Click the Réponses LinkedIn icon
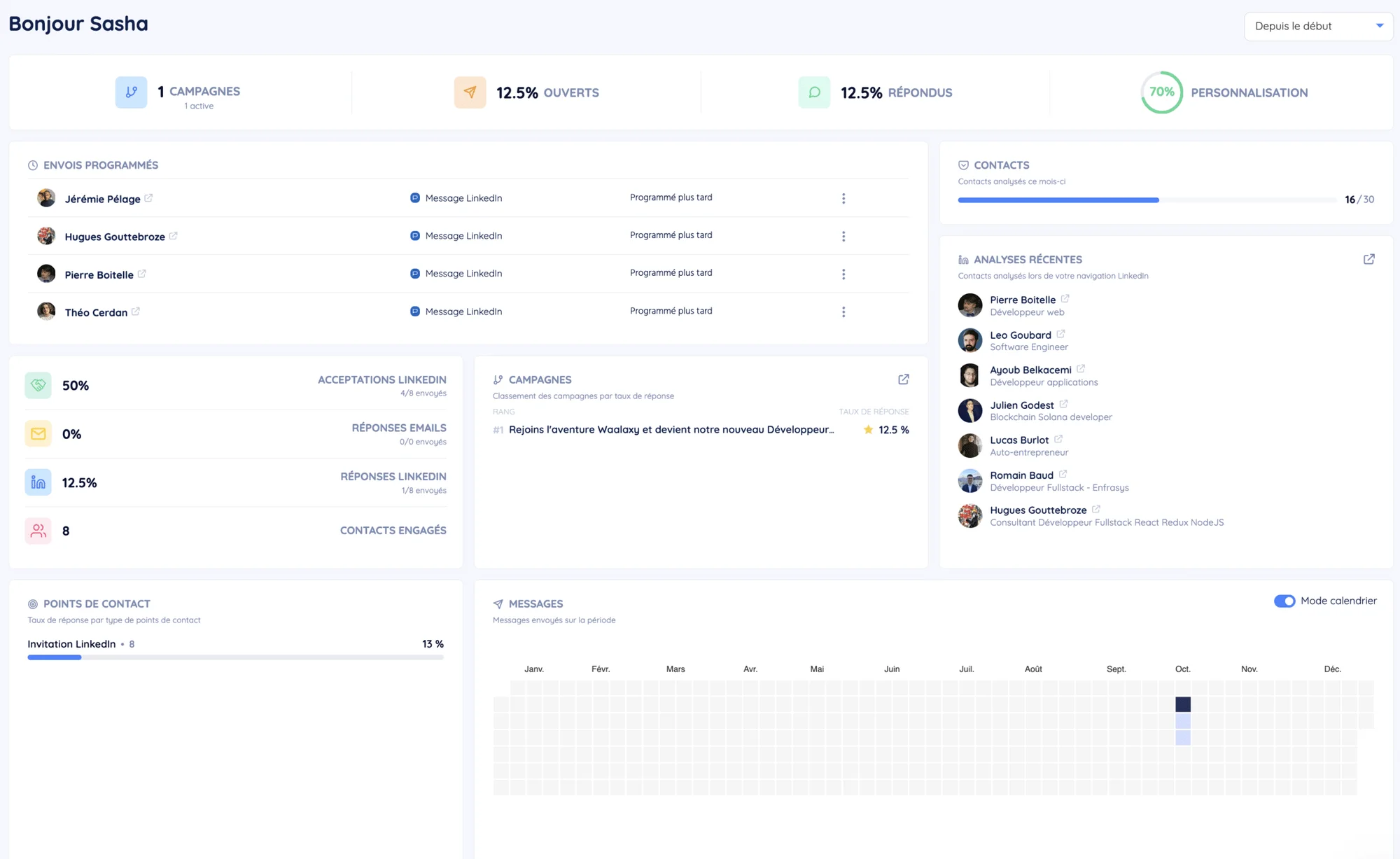Viewport: 1400px width, 859px height. (x=38, y=482)
